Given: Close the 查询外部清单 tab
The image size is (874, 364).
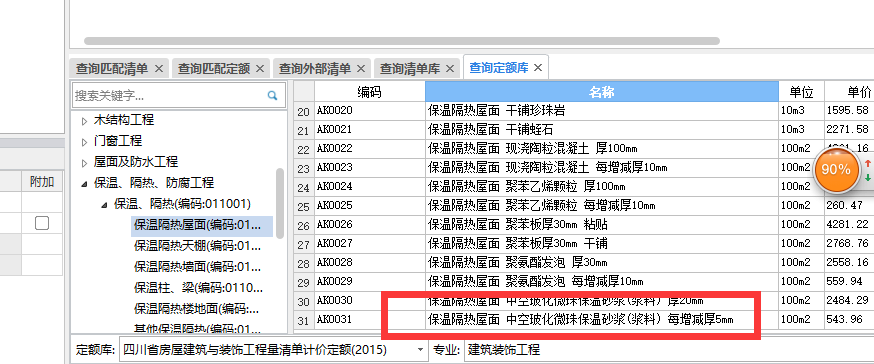Looking at the screenshot, I should pos(361,69).
